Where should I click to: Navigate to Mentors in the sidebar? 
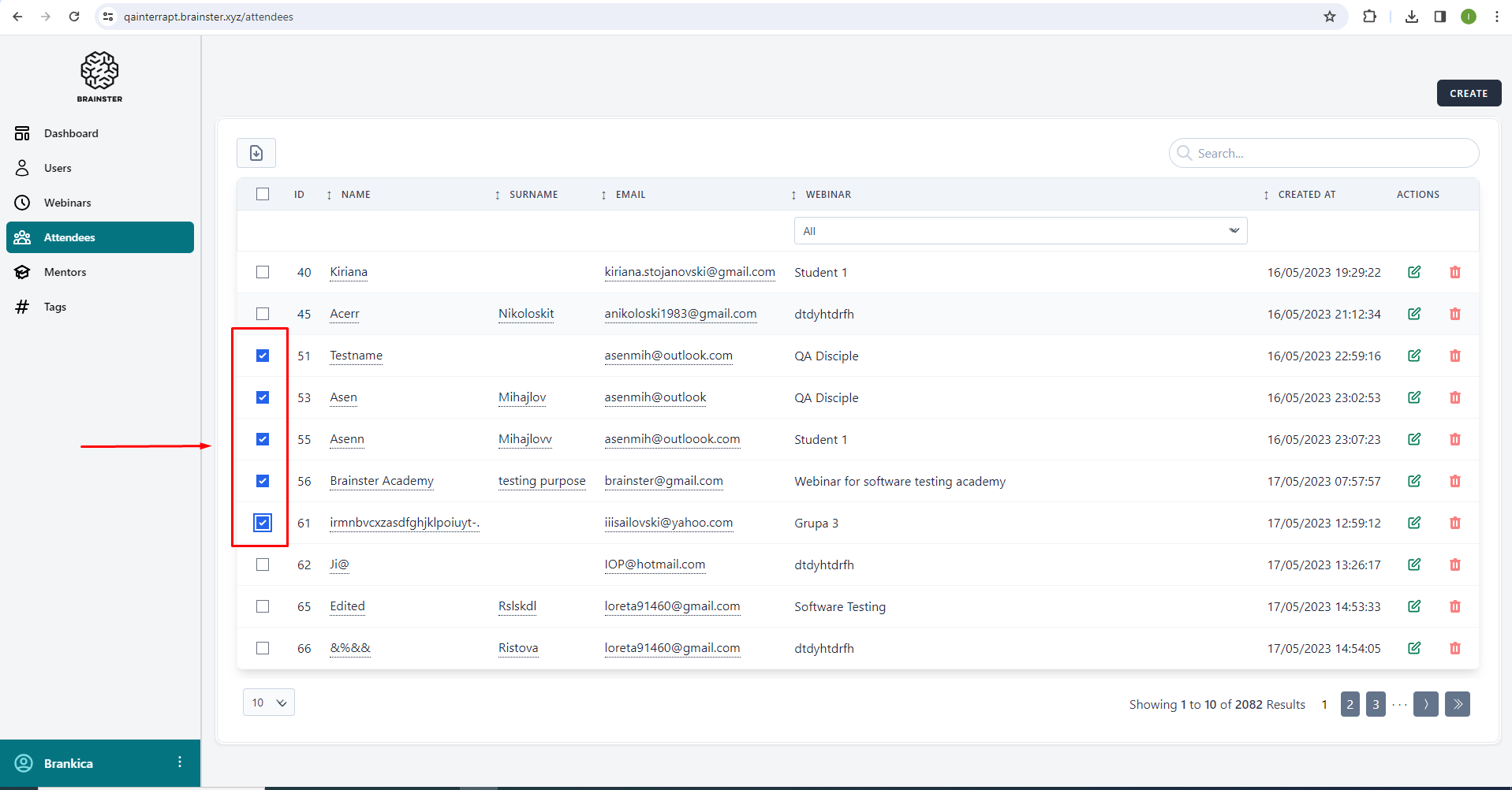[65, 272]
